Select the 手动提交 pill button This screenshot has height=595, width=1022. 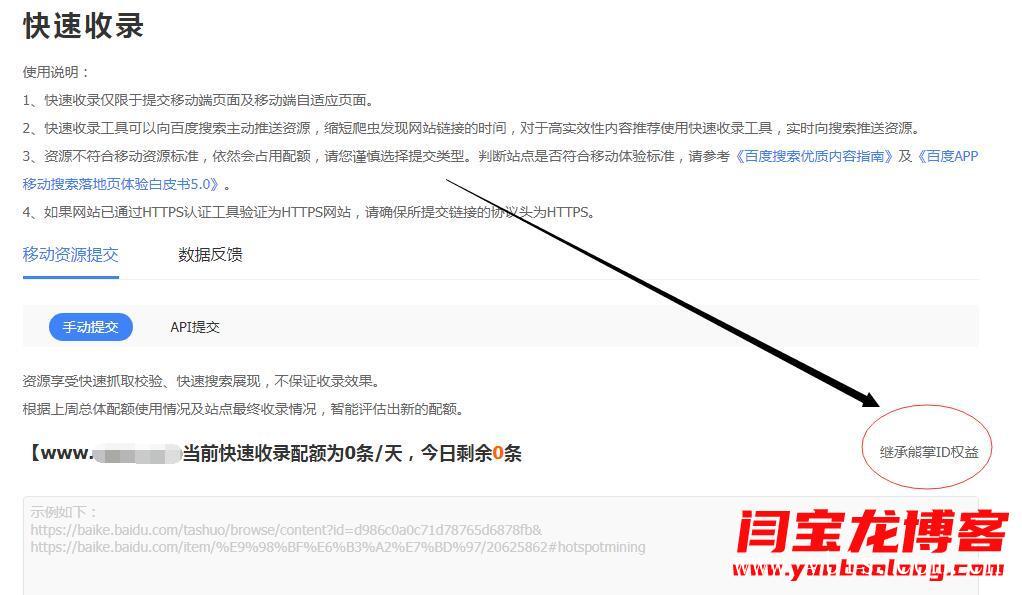pyautogui.click(x=91, y=327)
